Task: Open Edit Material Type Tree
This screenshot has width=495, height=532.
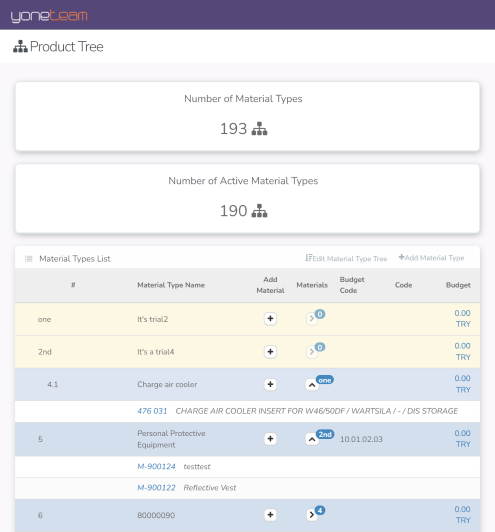Action: (x=346, y=259)
